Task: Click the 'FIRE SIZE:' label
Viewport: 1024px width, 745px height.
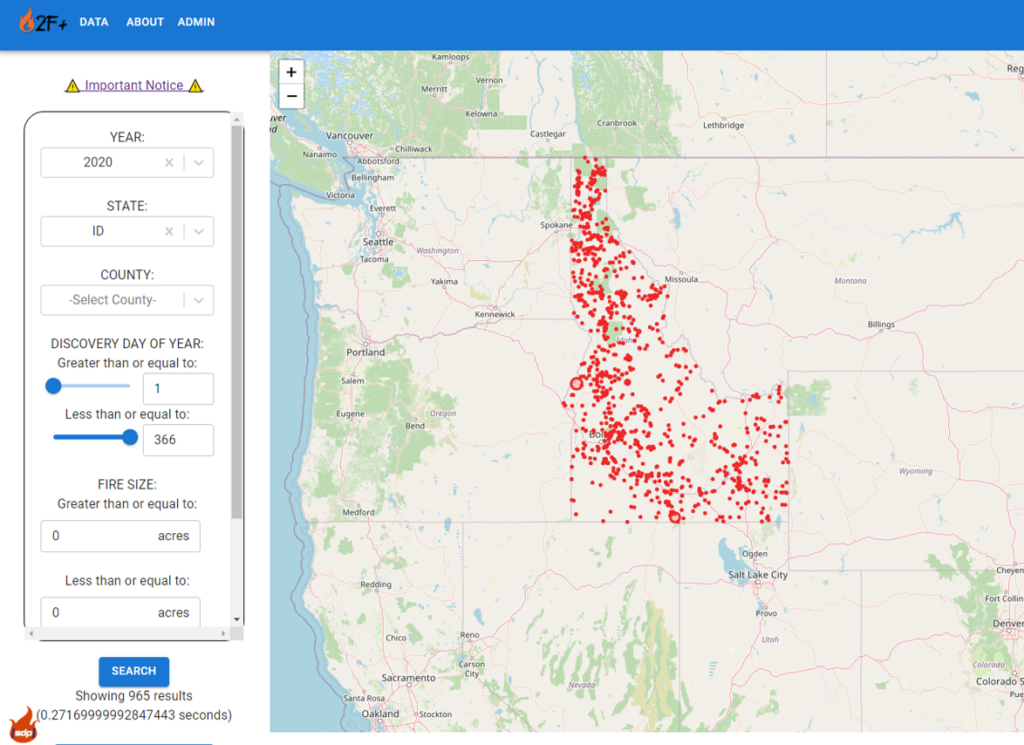Action: (x=127, y=484)
